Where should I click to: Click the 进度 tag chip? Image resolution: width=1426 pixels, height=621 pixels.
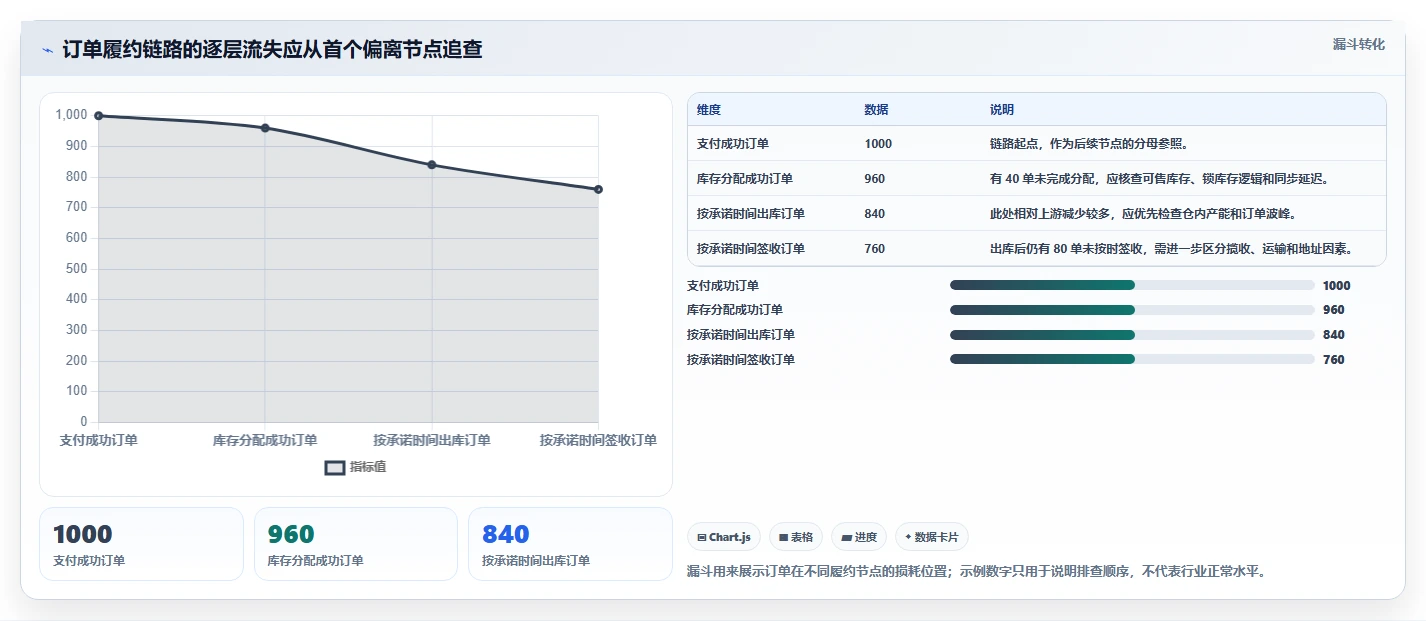pyautogui.click(x=859, y=537)
